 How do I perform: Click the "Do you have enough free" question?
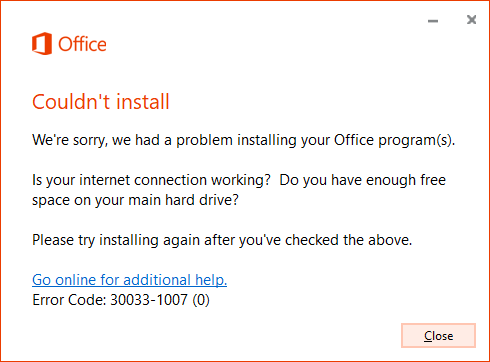tap(362, 180)
